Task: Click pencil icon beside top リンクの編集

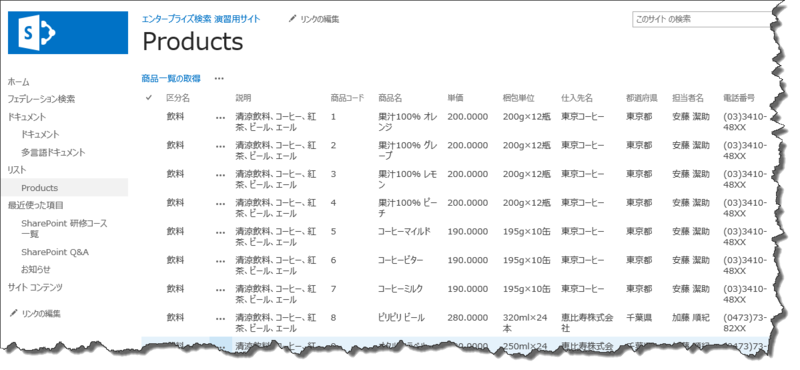Action: pos(292,19)
